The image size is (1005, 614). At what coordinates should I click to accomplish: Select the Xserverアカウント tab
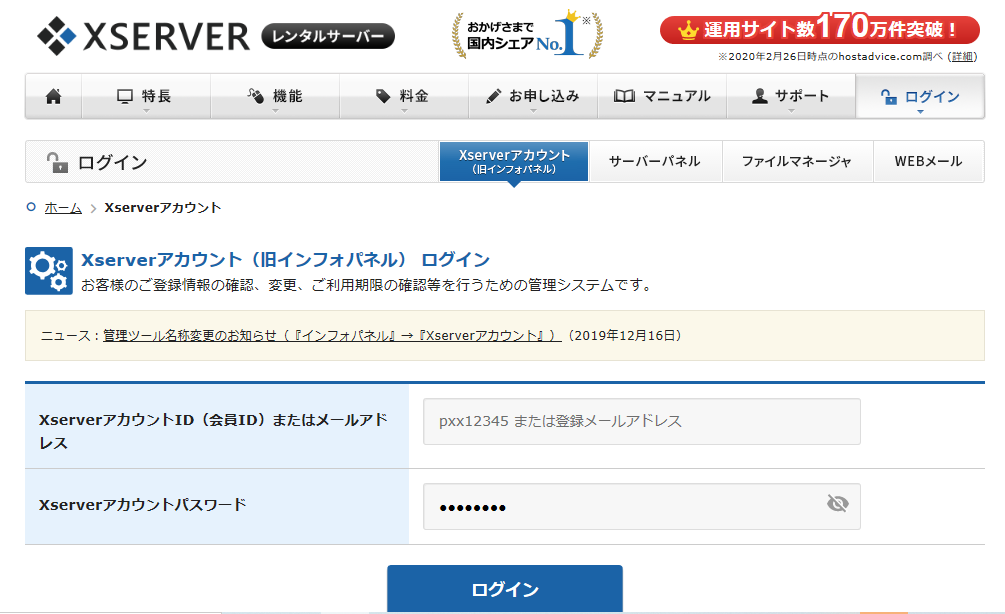pos(514,162)
